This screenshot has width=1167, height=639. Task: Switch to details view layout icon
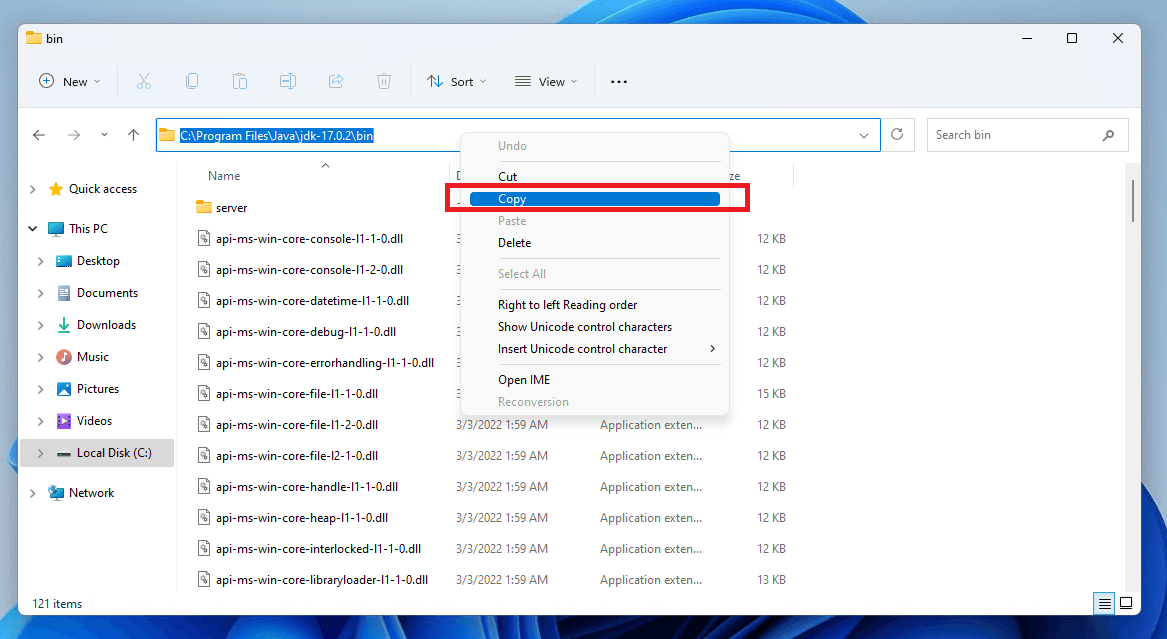(x=1104, y=603)
